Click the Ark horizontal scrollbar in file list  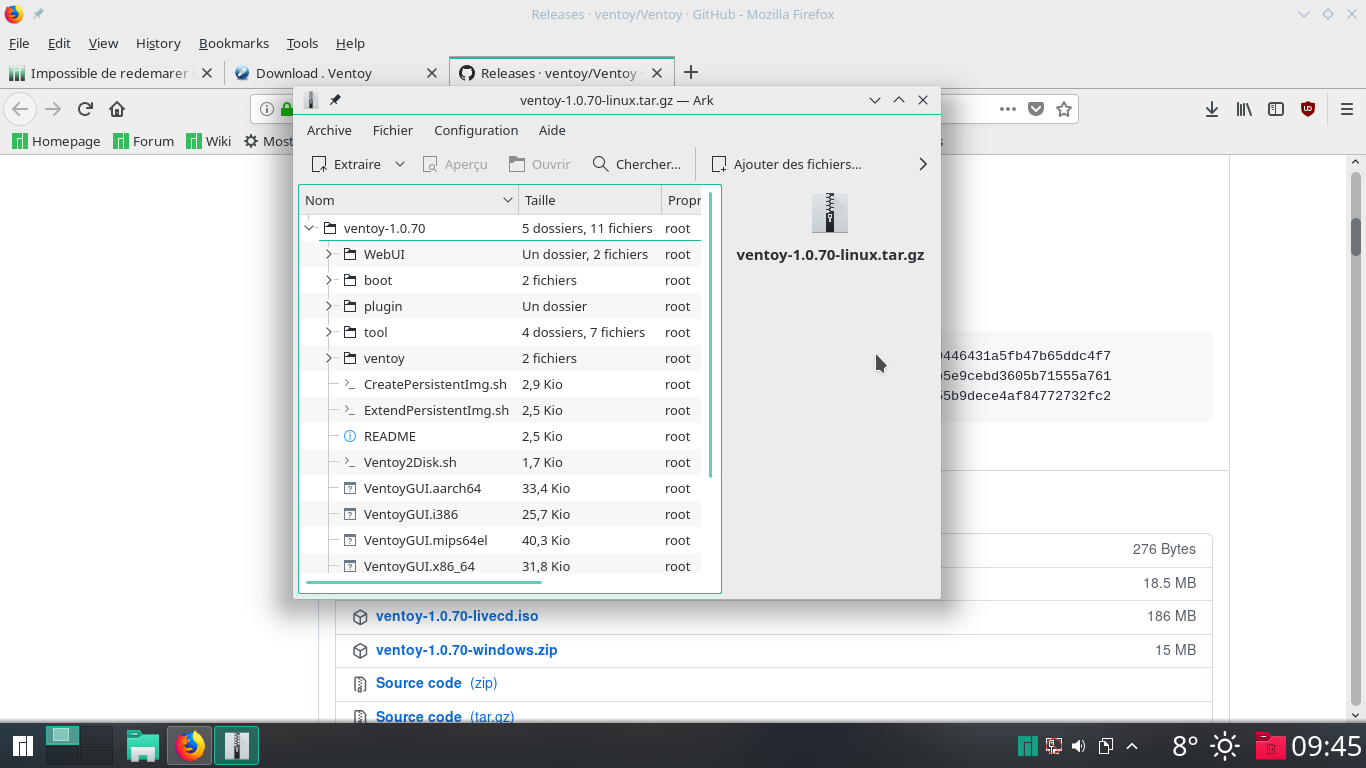(424, 581)
